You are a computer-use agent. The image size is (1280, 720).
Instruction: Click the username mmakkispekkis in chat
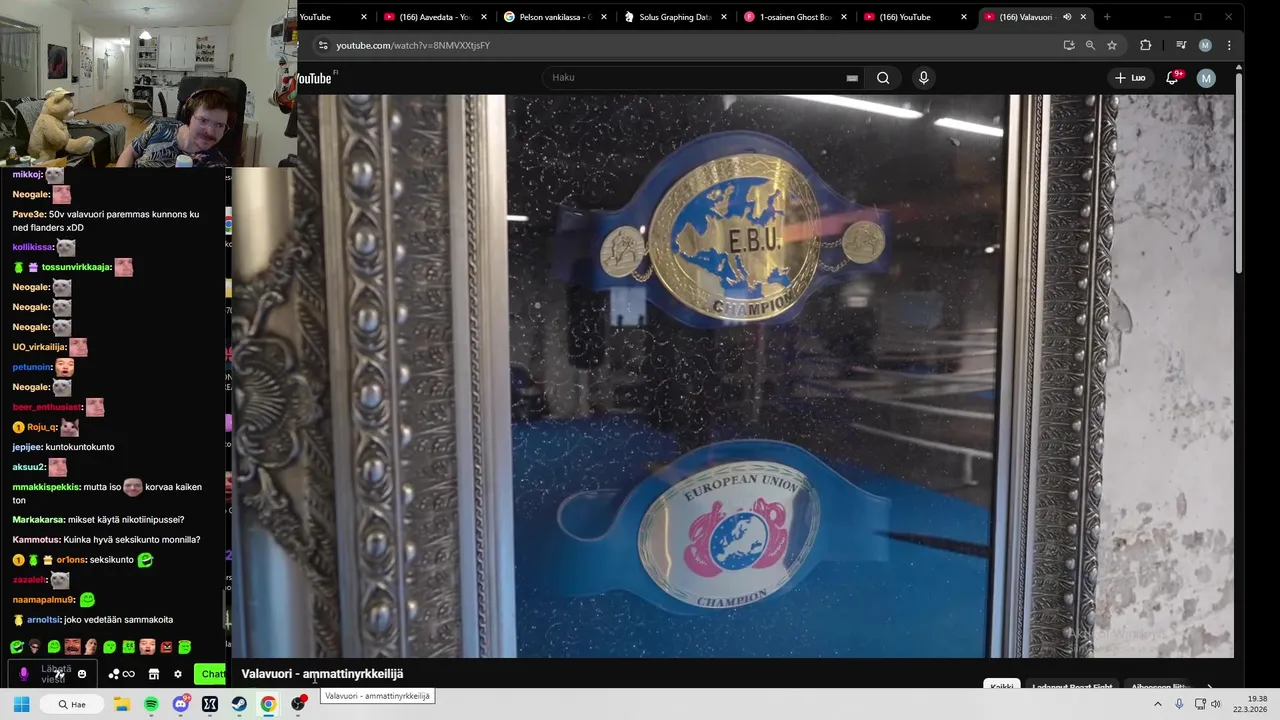(45, 487)
